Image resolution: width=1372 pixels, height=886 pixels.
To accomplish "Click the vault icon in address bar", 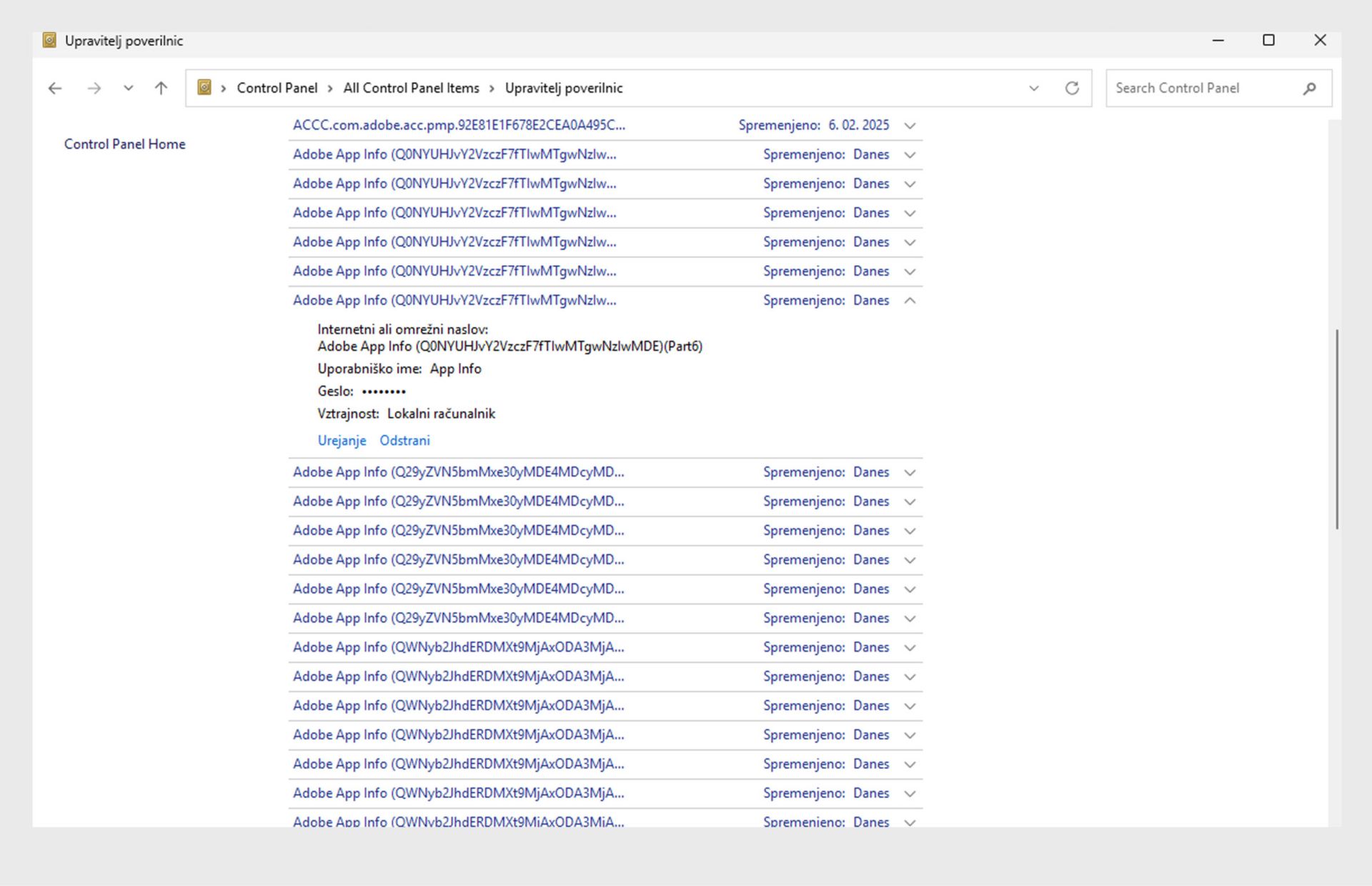I will (x=204, y=88).
